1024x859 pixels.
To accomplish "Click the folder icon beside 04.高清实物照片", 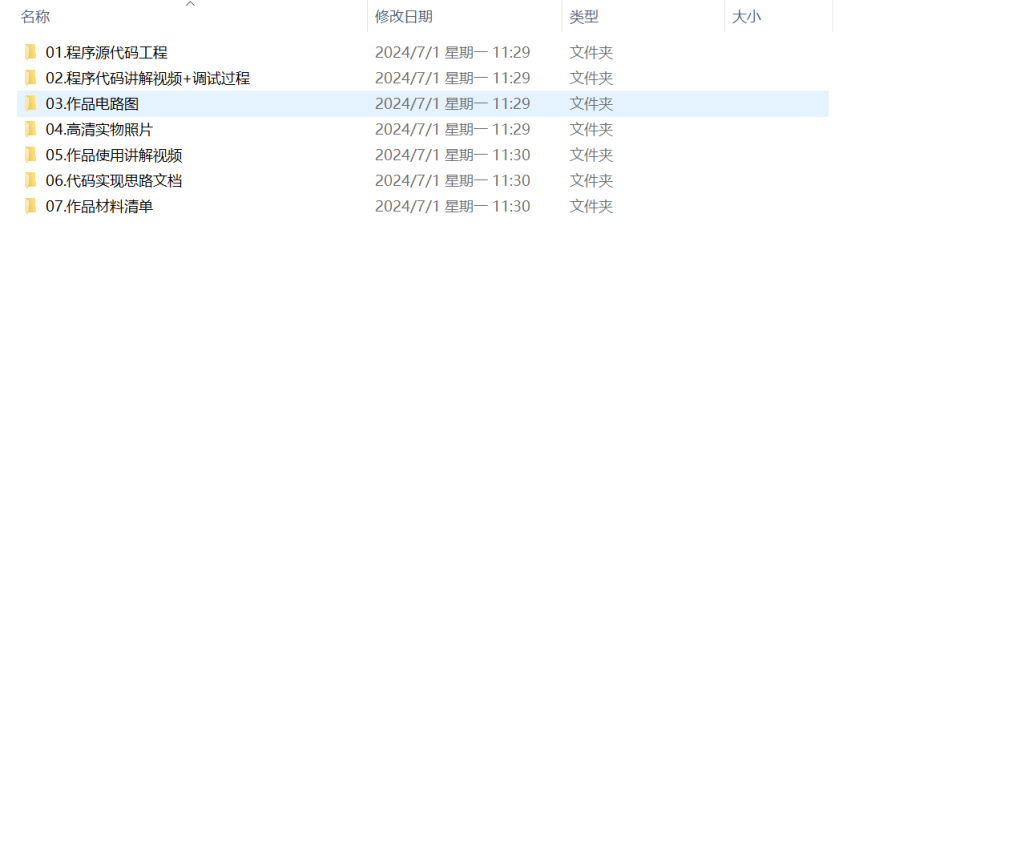I will tap(32, 129).
